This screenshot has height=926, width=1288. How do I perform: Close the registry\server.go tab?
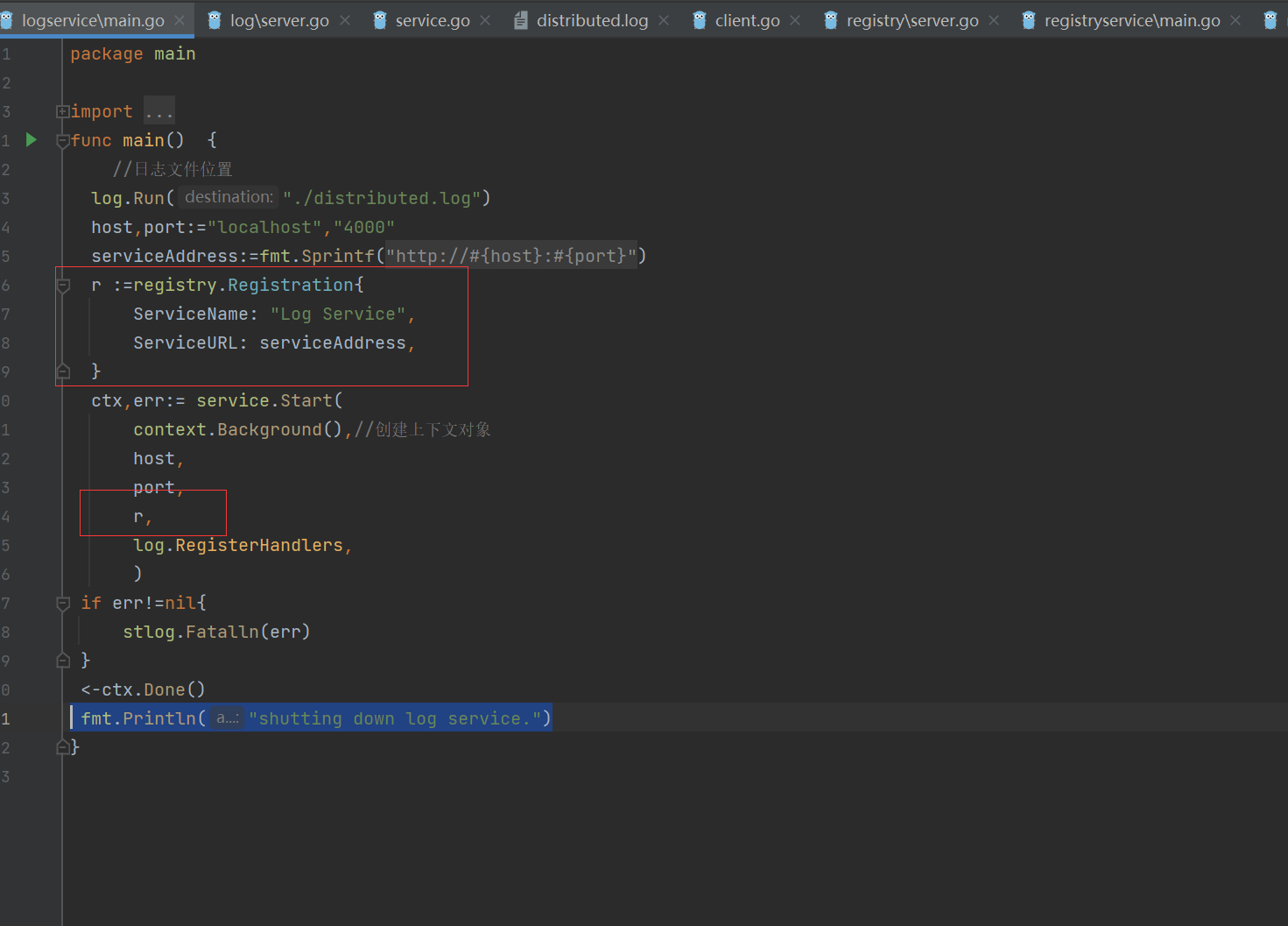[x=994, y=20]
